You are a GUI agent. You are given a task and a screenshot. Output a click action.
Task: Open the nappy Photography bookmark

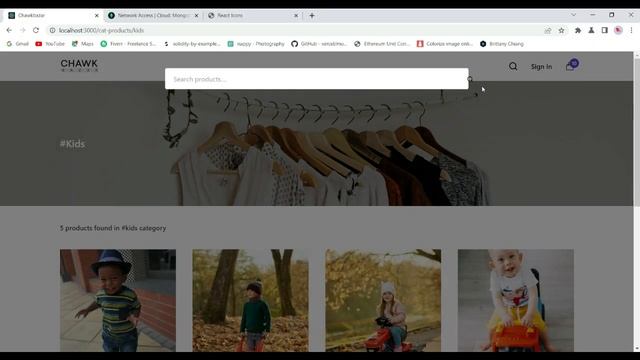pos(256,44)
